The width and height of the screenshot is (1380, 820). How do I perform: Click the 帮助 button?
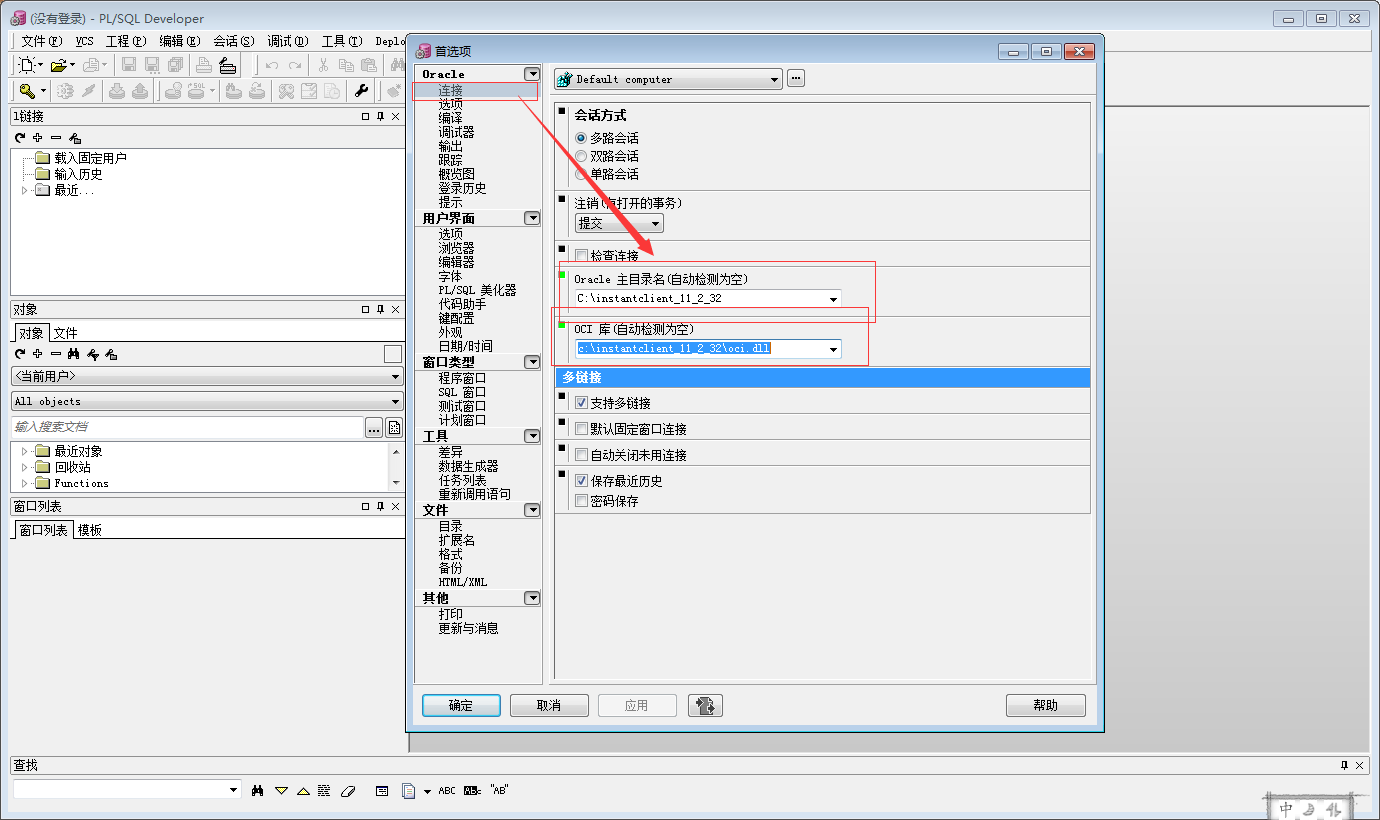click(x=1046, y=705)
